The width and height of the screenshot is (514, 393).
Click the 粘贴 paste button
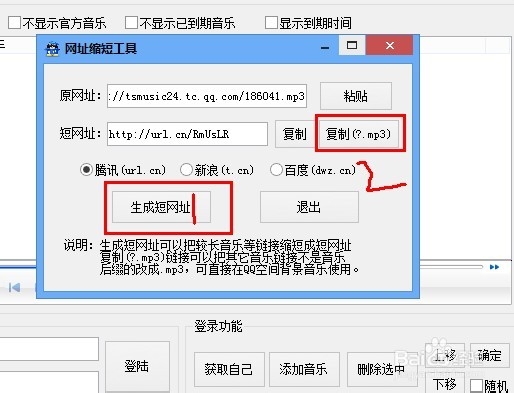point(356,96)
